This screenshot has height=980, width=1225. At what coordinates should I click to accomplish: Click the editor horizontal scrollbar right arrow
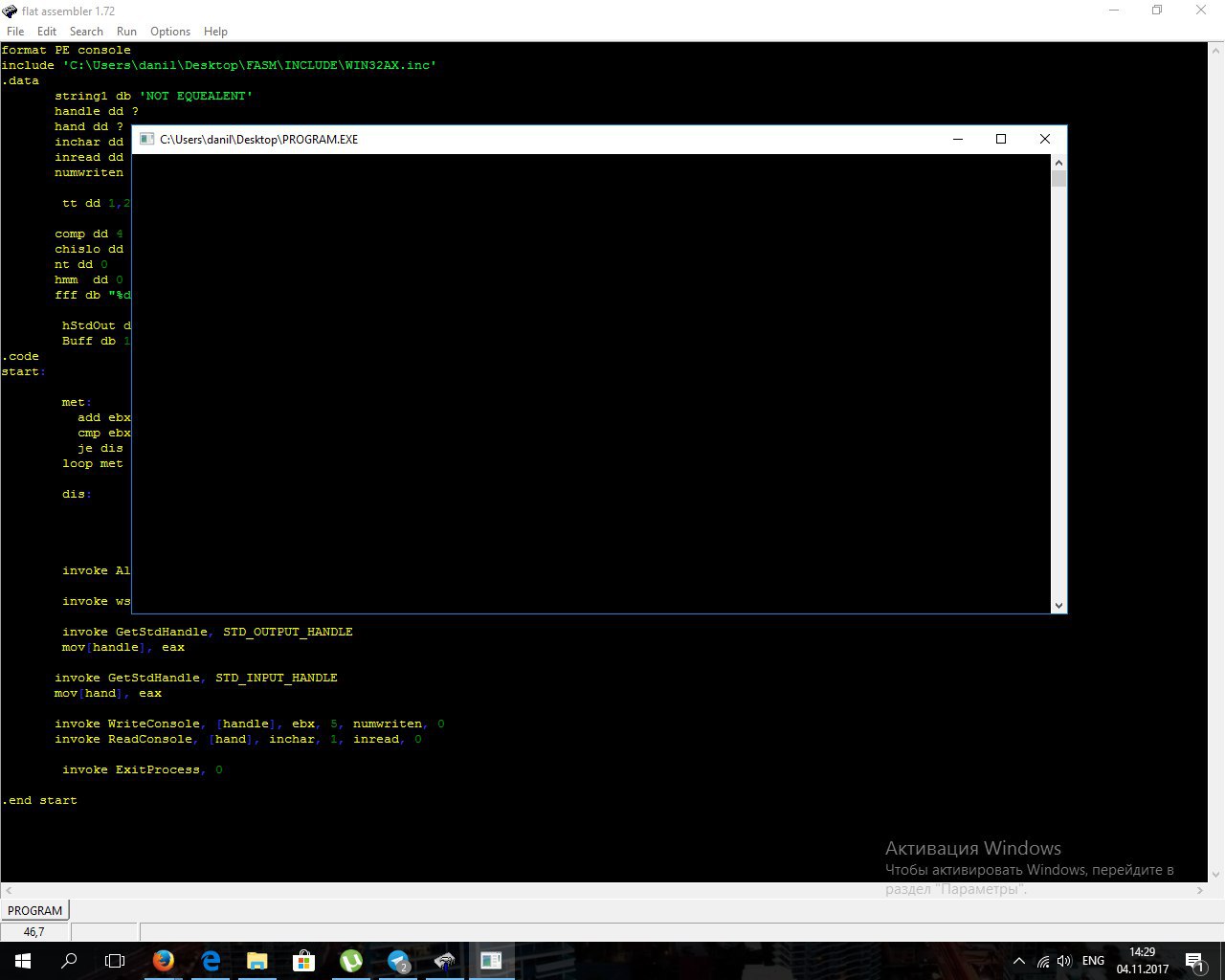click(x=1200, y=890)
